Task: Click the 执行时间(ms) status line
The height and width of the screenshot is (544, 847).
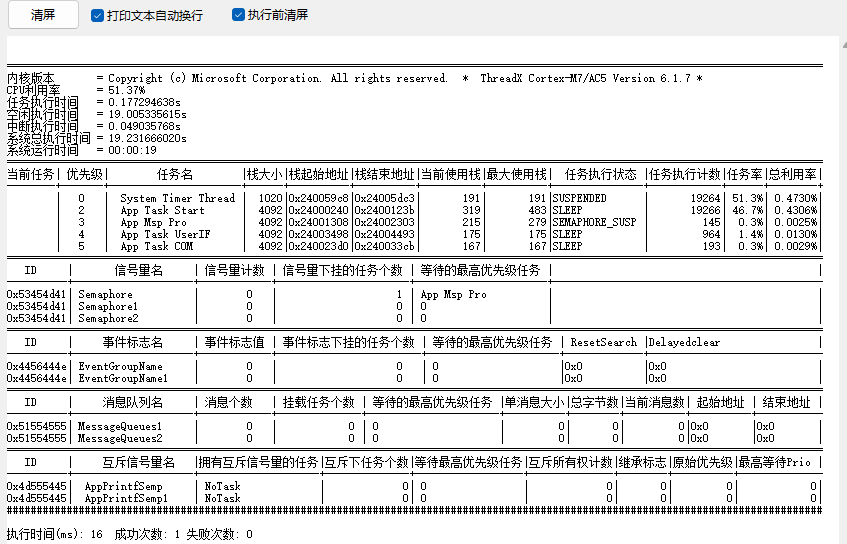Action: (x=55, y=534)
